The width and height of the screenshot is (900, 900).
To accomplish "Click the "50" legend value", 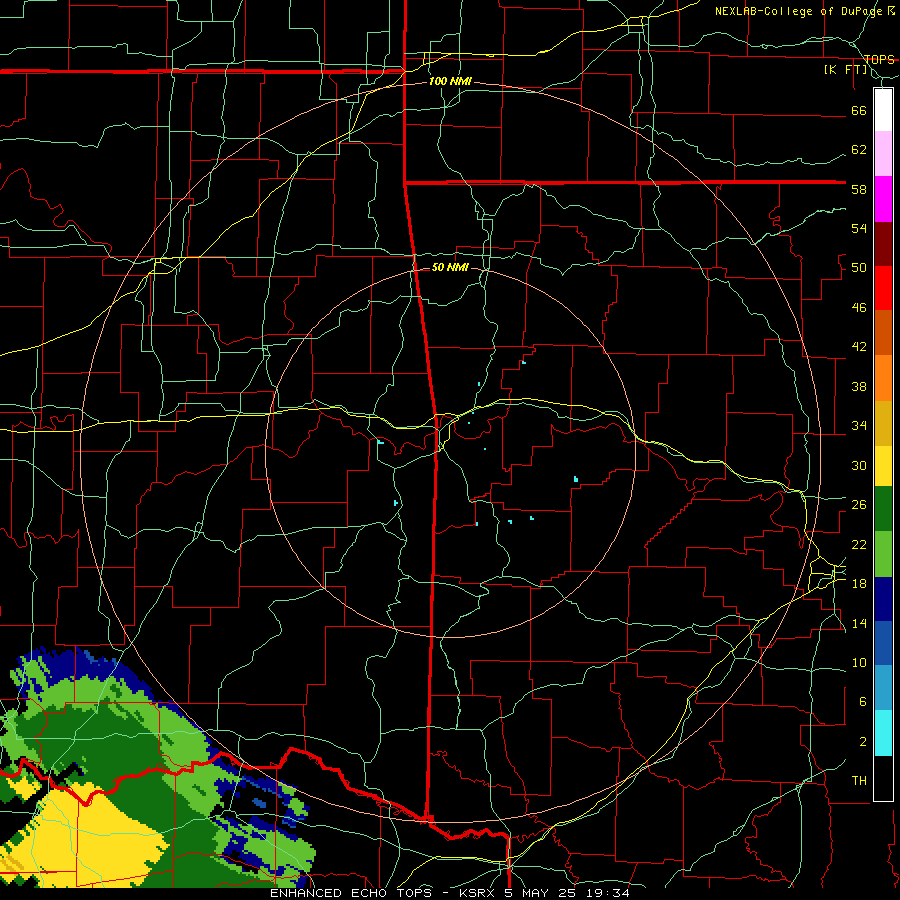I will coord(859,268).
